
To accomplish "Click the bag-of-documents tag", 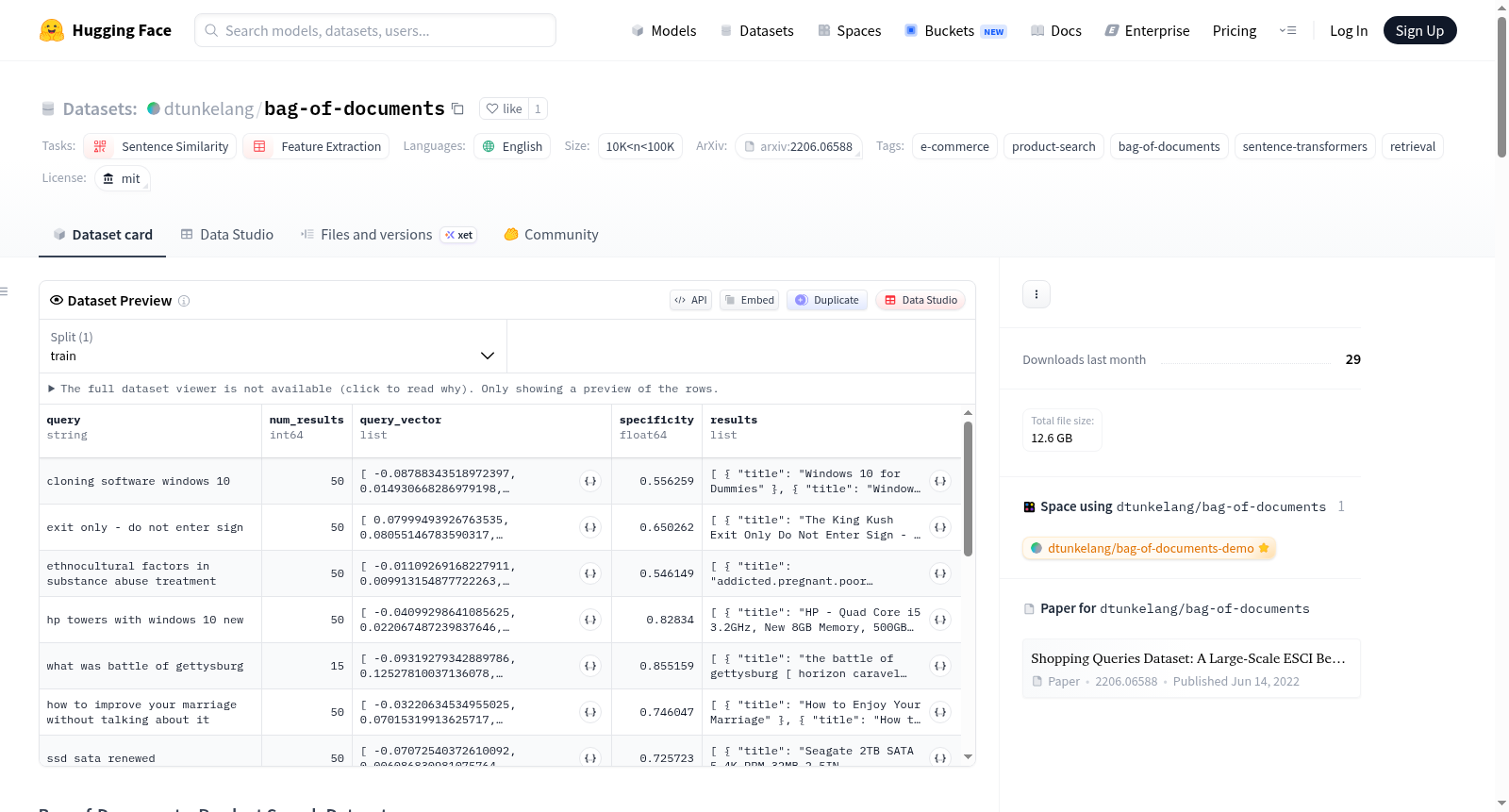I will pyautogui.click(x=1169, y=146).
